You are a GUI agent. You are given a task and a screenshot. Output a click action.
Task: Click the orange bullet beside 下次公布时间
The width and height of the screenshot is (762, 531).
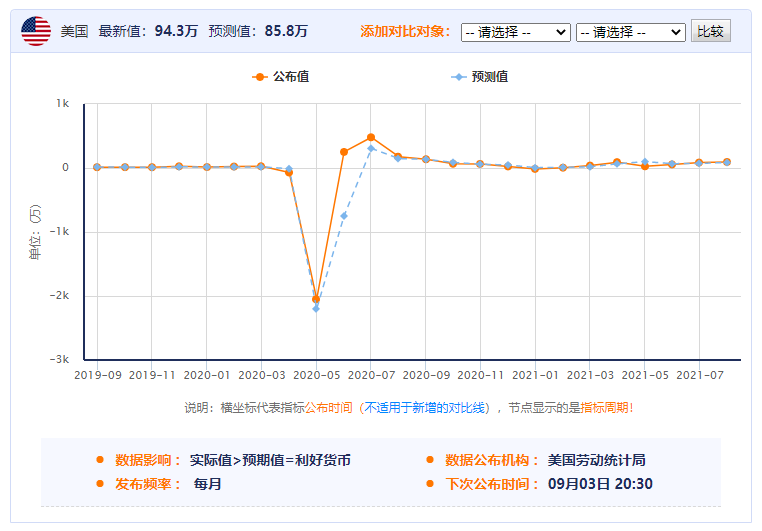click(430, 484)
